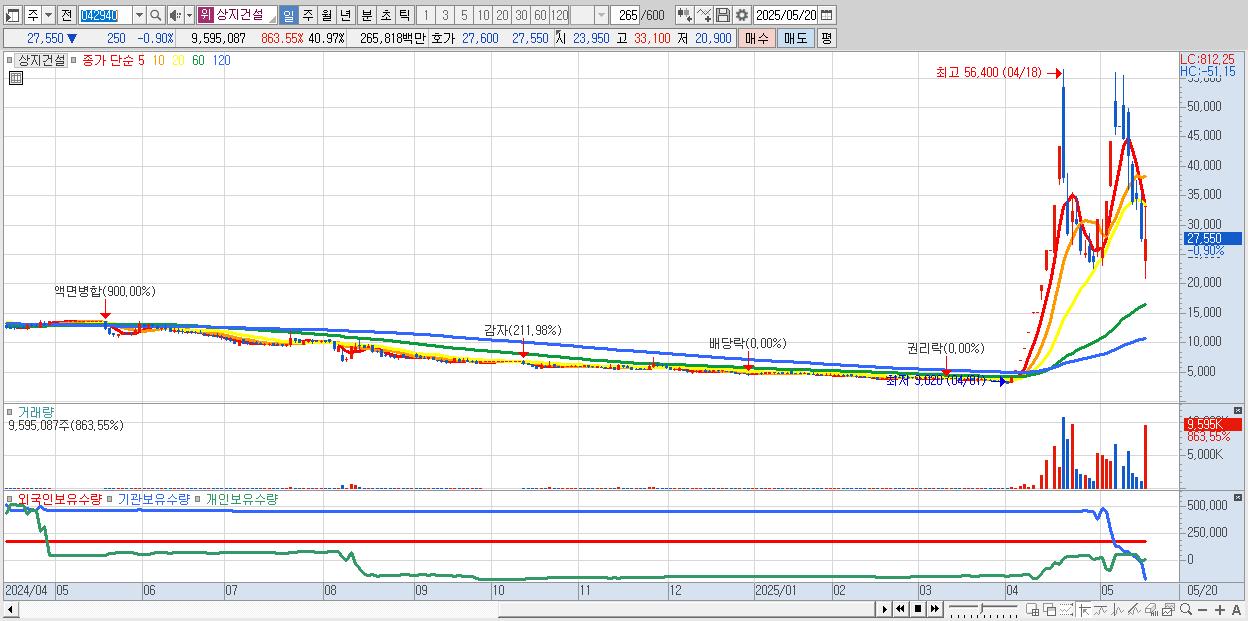Expand the dropdown arrow beside speaker icon
1248x621 pixels.
pos(189,15)
